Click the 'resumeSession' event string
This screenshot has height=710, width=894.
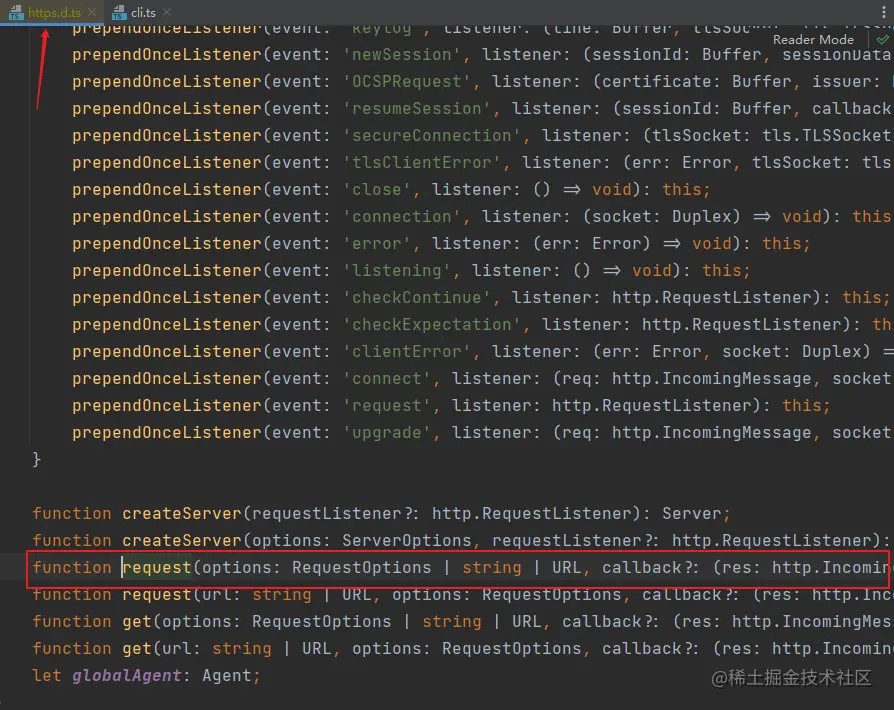417,108
